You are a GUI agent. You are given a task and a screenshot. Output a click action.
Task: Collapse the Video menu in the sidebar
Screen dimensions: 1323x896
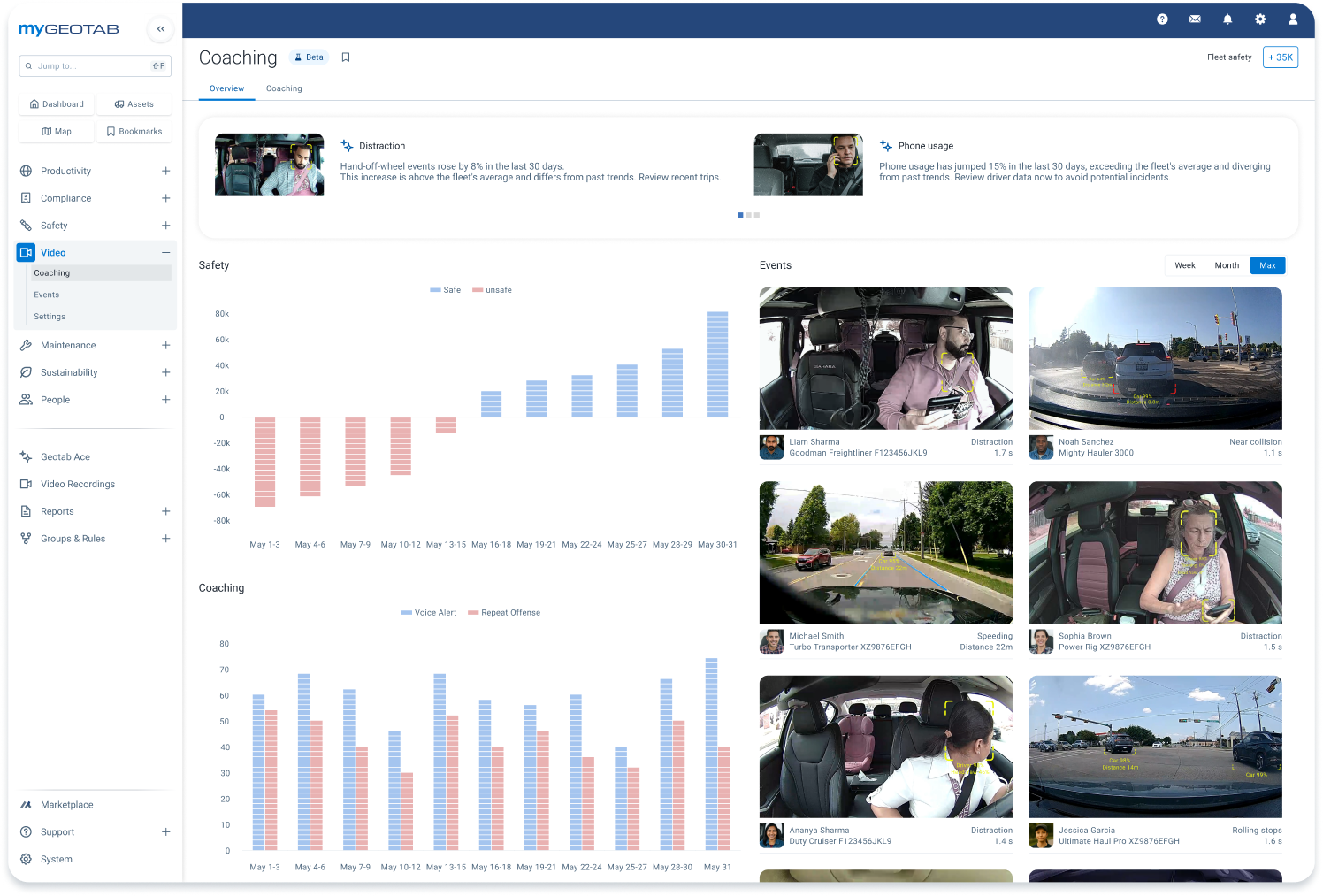pos(165,252)
